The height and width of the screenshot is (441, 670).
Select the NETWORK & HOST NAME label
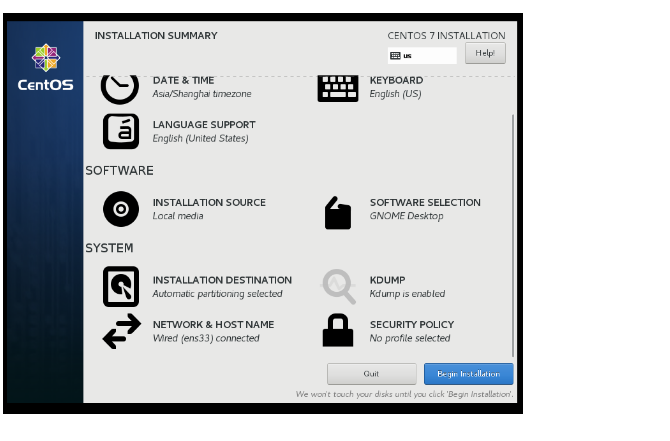tap(214, 325)
